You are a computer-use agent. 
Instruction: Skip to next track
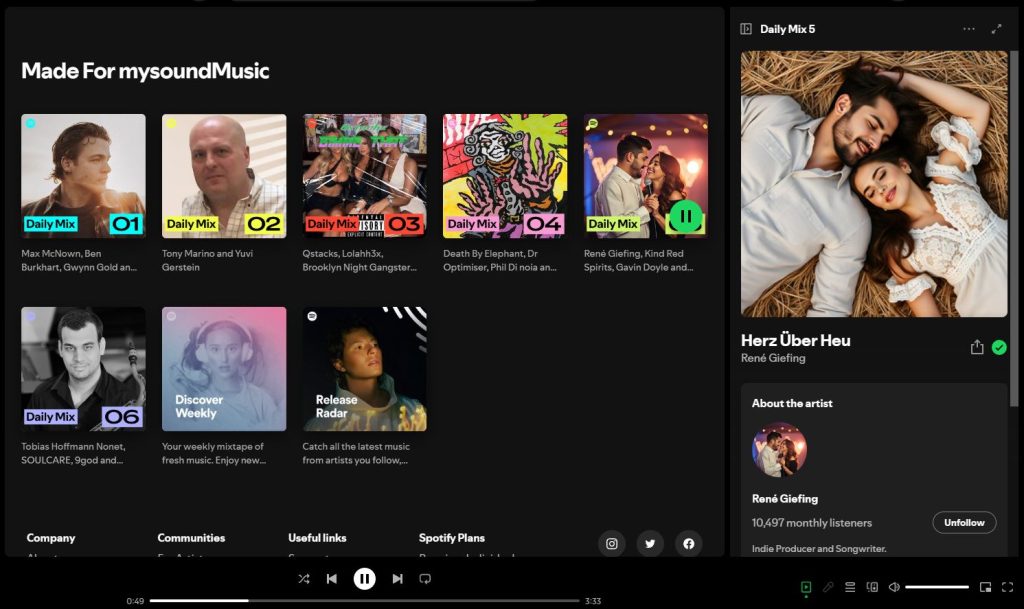(x=397, y=579)
